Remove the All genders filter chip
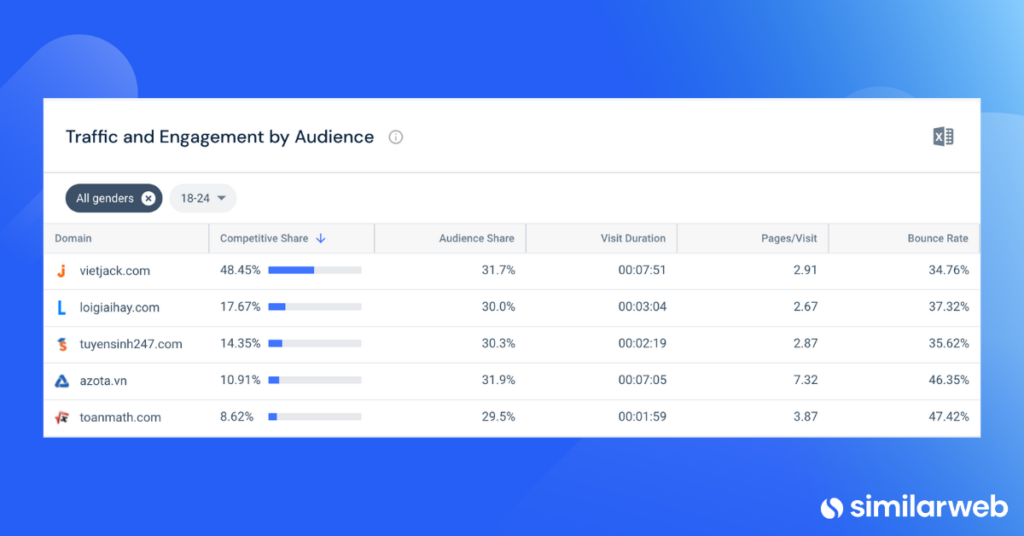This screenshot has height=536, width=1024. click(148, 198)
